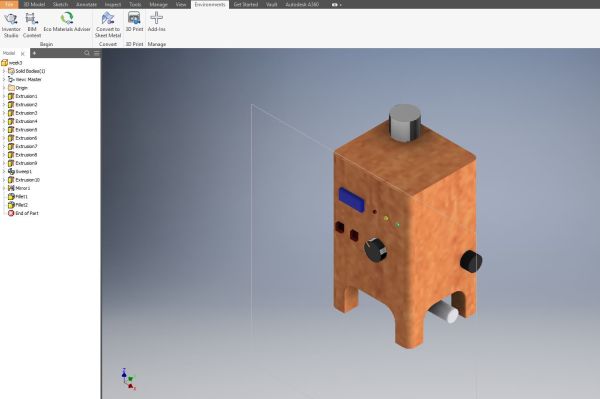Open Eco Materials Adviser
Viewport: 600px width, 399px height.
coord(67,22)
